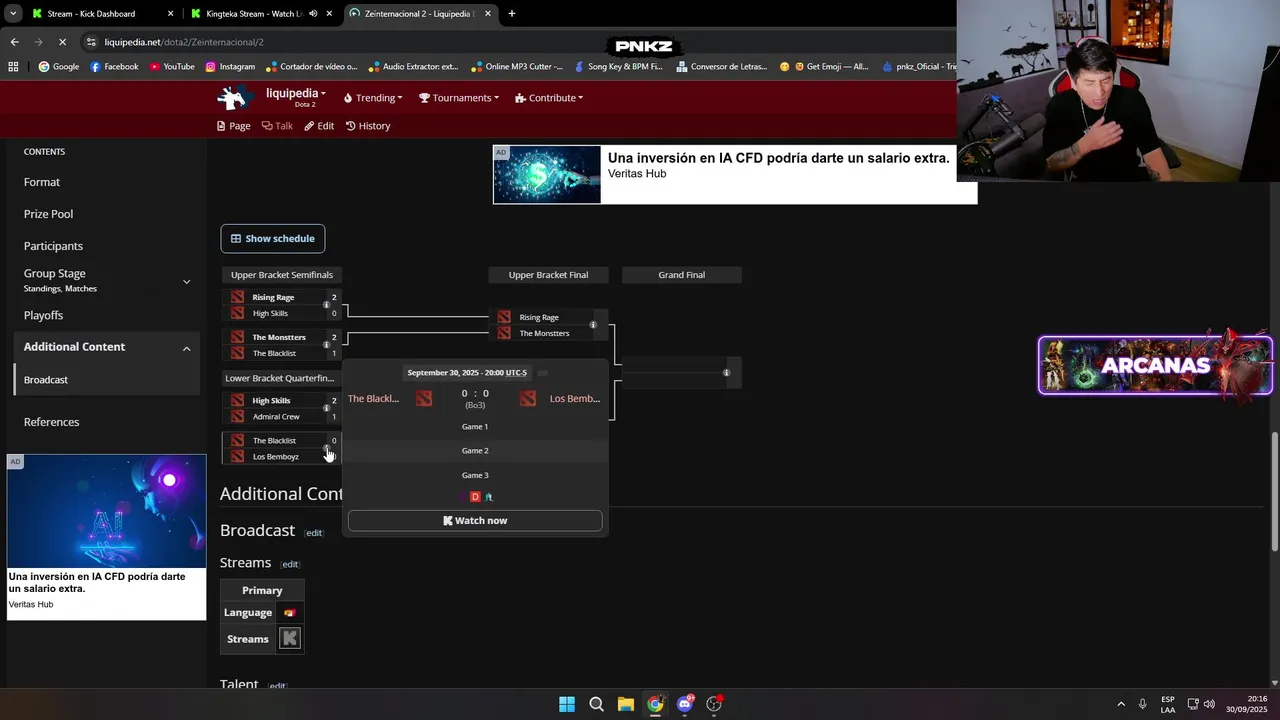Viewport: 1280px width, 720px height.
Task: Click edit link next to Broadcast heading
Action: coord(314,533)
